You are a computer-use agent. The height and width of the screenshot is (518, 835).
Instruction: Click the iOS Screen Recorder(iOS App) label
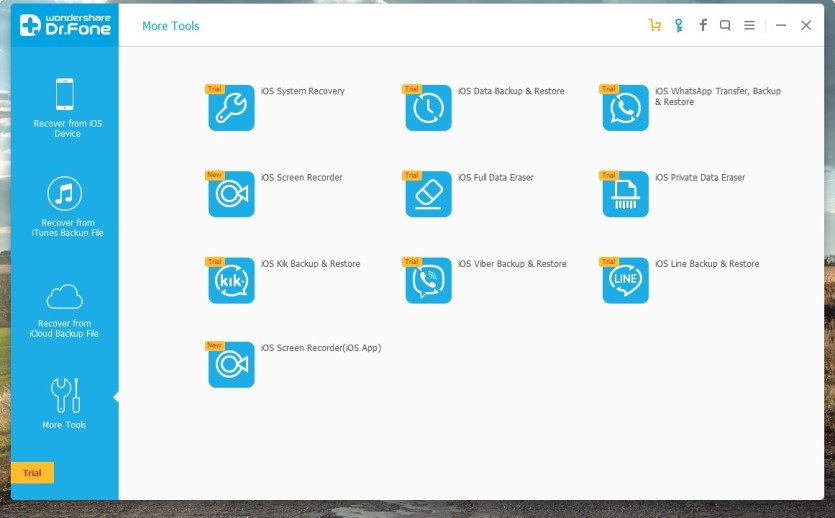point(321,348)
